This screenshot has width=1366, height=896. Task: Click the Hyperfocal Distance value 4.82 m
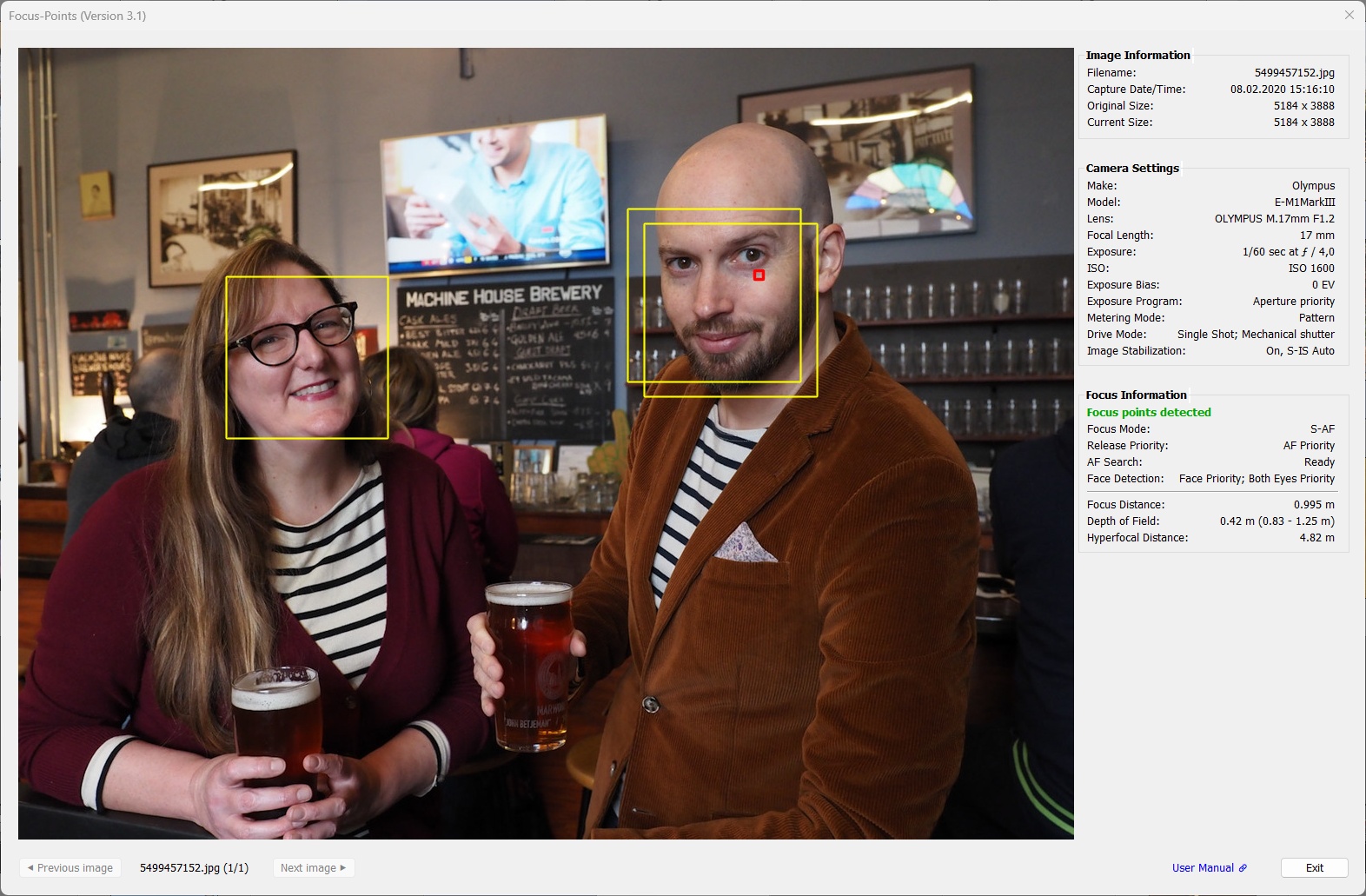(x=1316, y=538)
